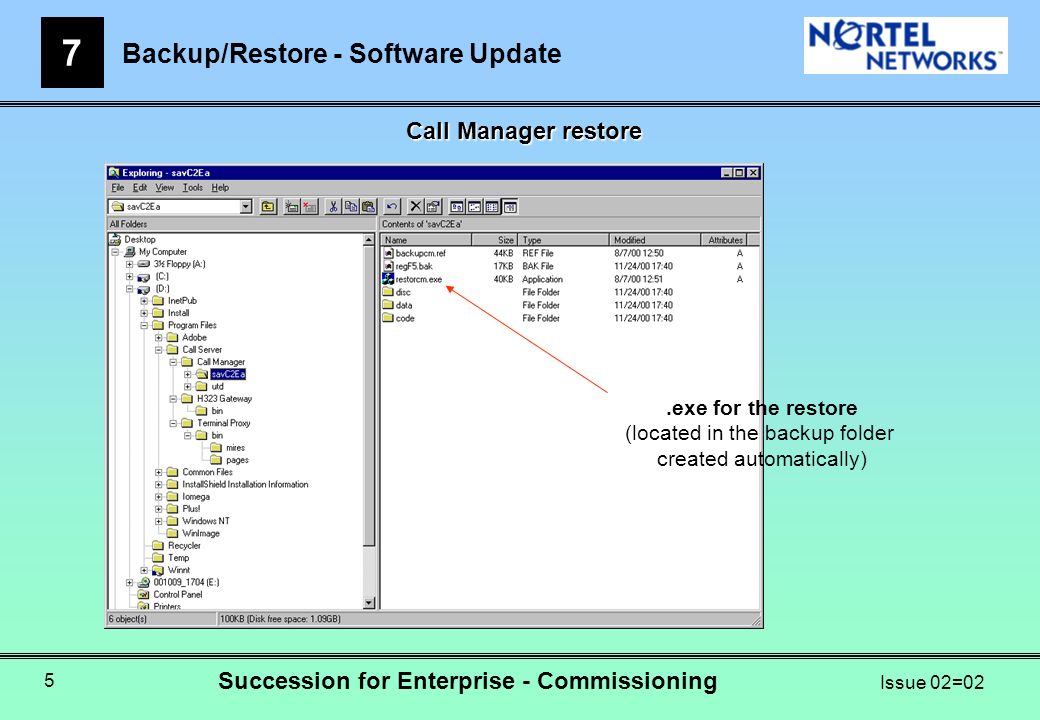The width and height of the screenshot is (1040, 720).
Task: Select the Iomega folder
Action: pyautogui.click(x=196, y=497)
